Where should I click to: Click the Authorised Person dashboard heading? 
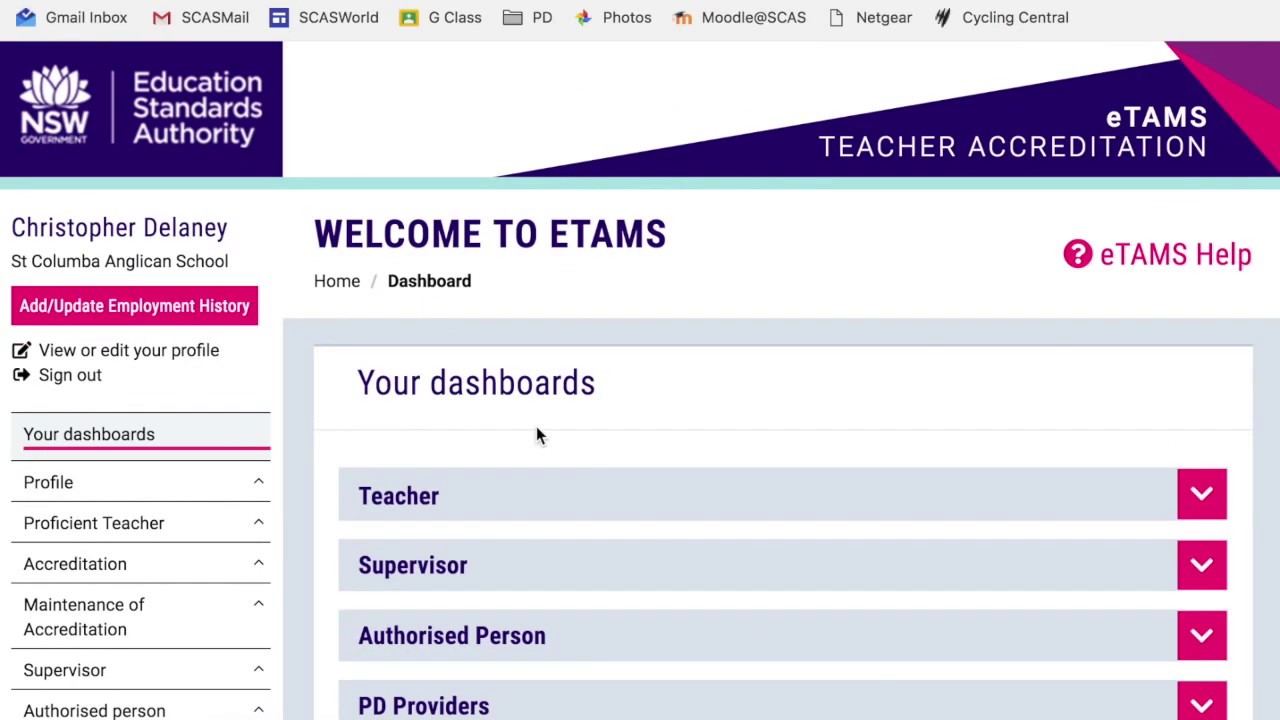coord(452,636)
